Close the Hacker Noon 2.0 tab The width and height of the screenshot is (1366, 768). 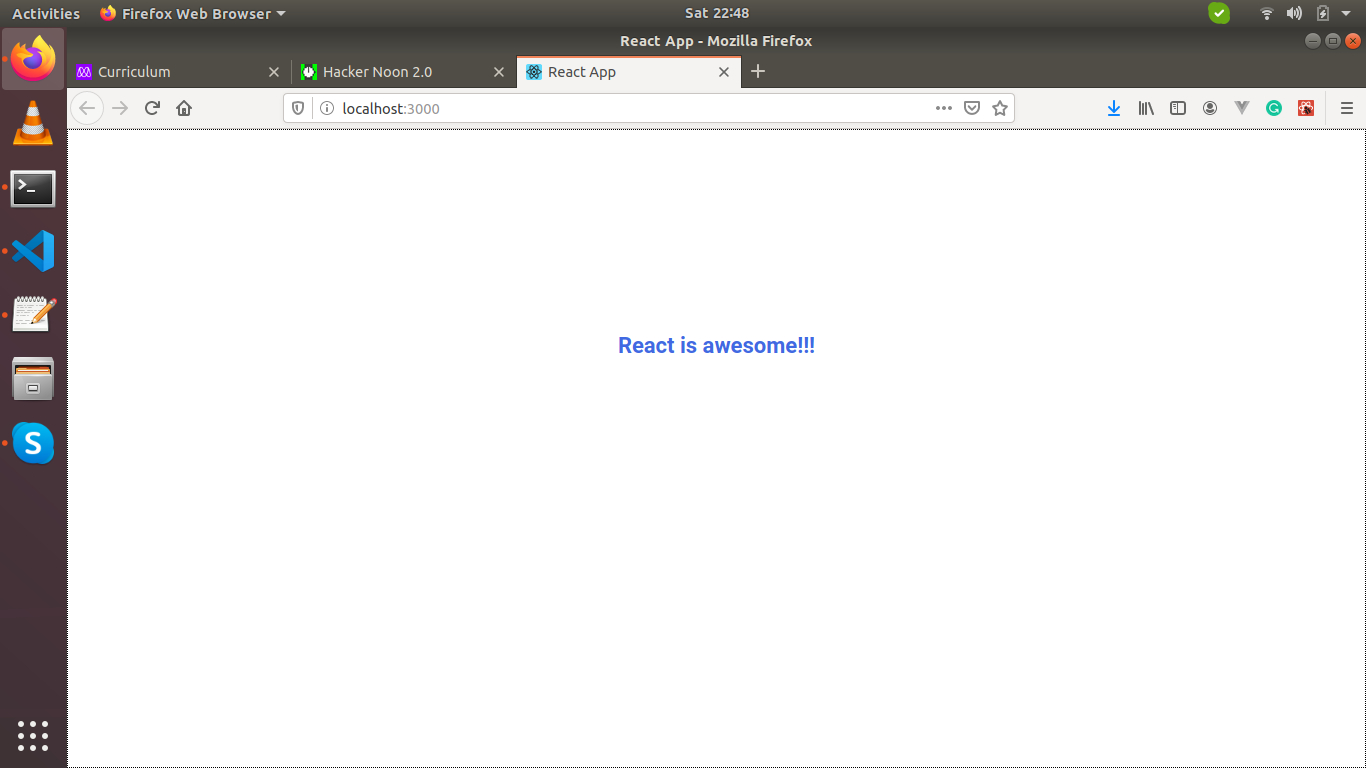(499, 72)
